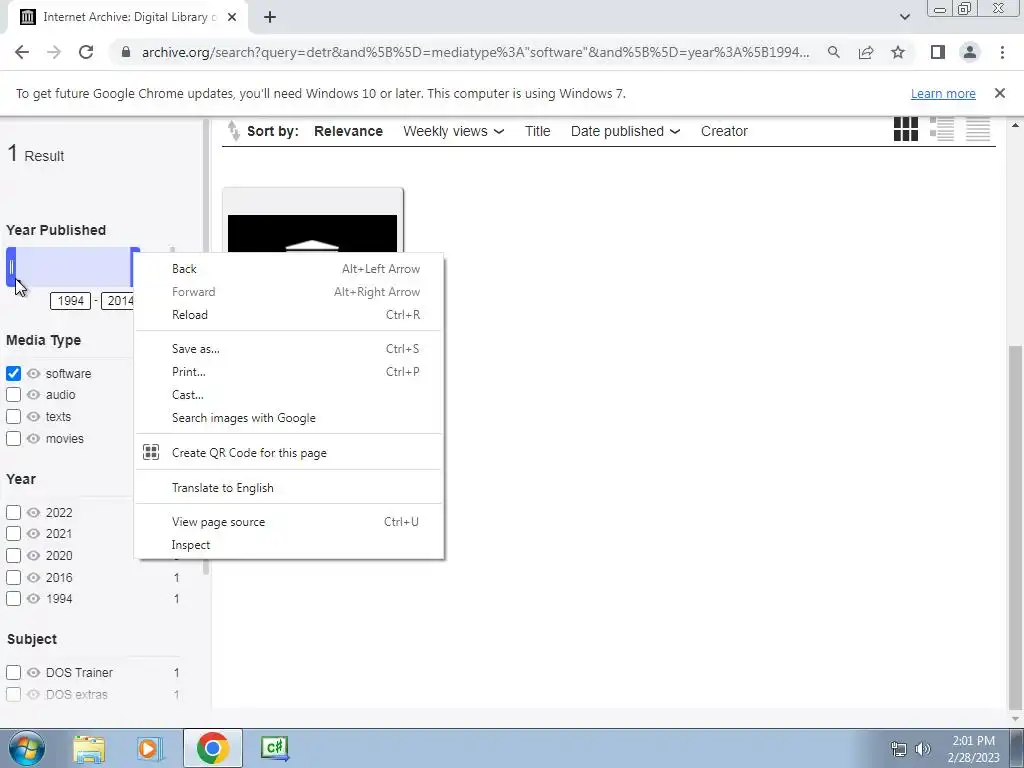Image resolution: width=1024 pixels, height=768 pixels.
Task: Choose Translate to English
Action: click(x=289, y=488)
